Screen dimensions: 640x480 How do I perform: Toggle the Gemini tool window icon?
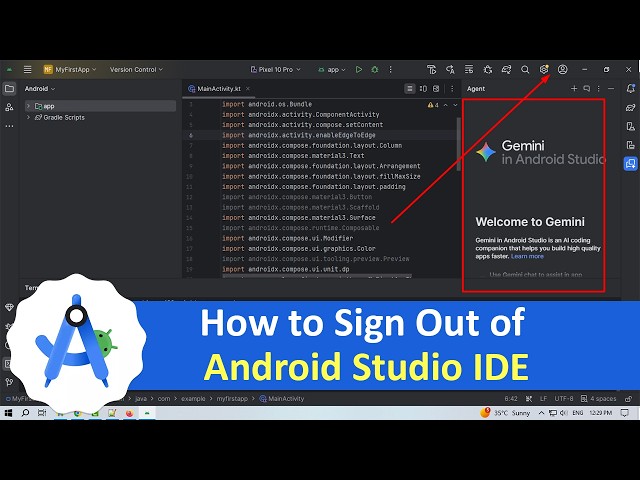coord(630,164)
